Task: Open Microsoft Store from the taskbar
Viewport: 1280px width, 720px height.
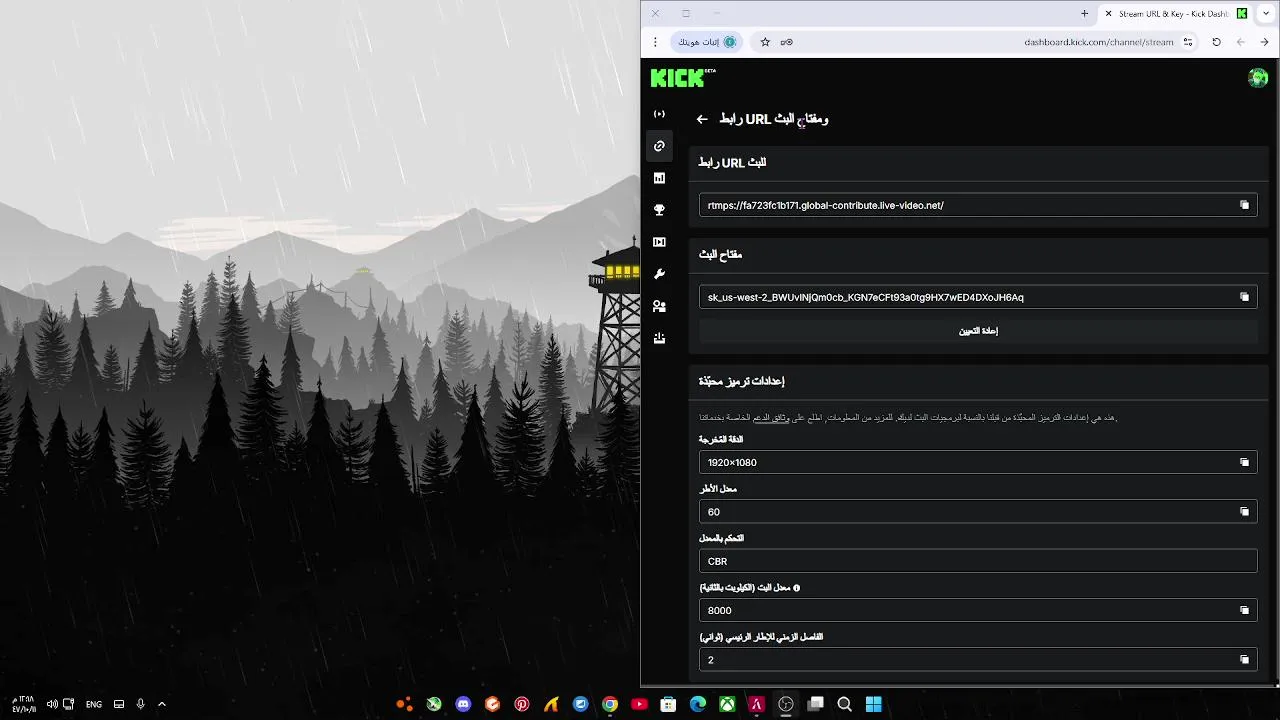Action: (668, 704)
